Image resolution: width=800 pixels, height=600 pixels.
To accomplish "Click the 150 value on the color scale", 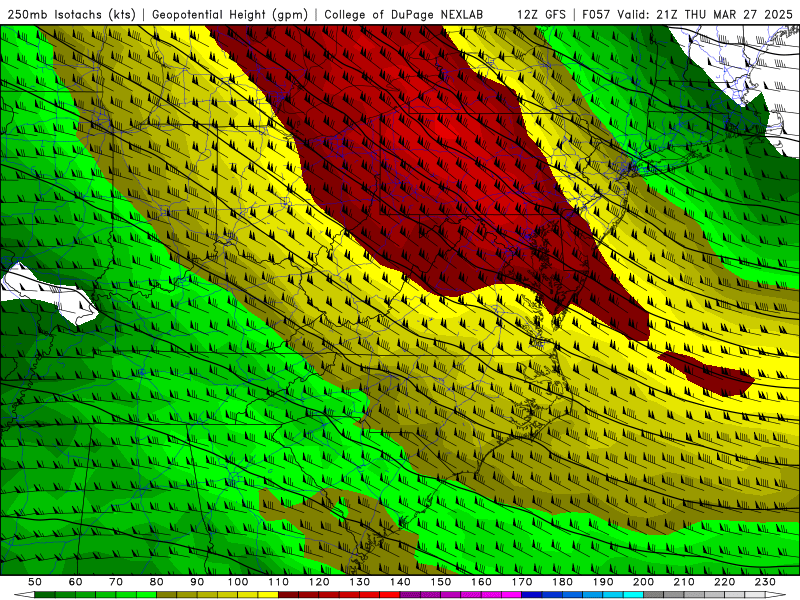I will 441,582.
